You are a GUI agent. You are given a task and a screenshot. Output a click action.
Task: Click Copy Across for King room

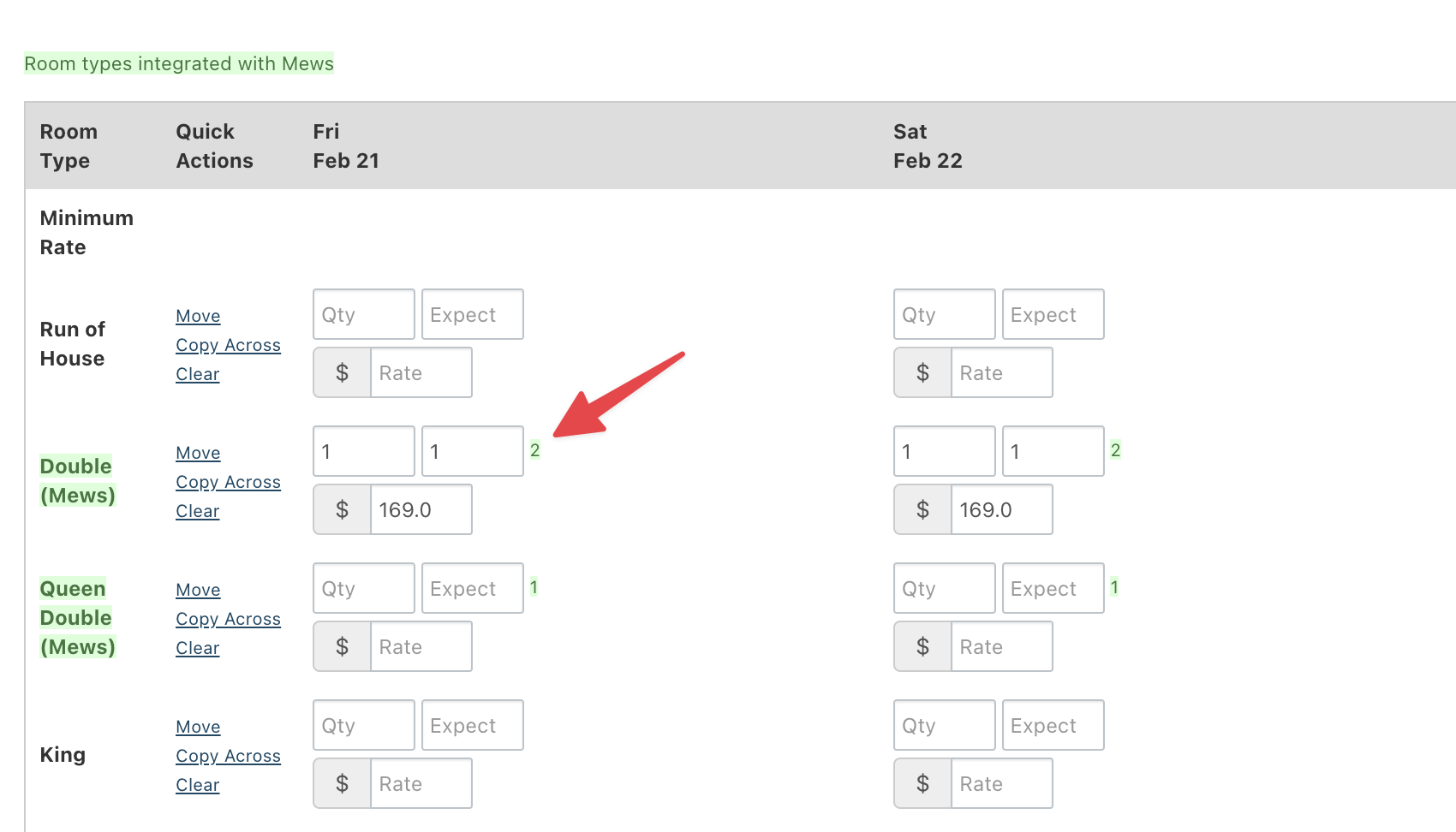point(228,756)
